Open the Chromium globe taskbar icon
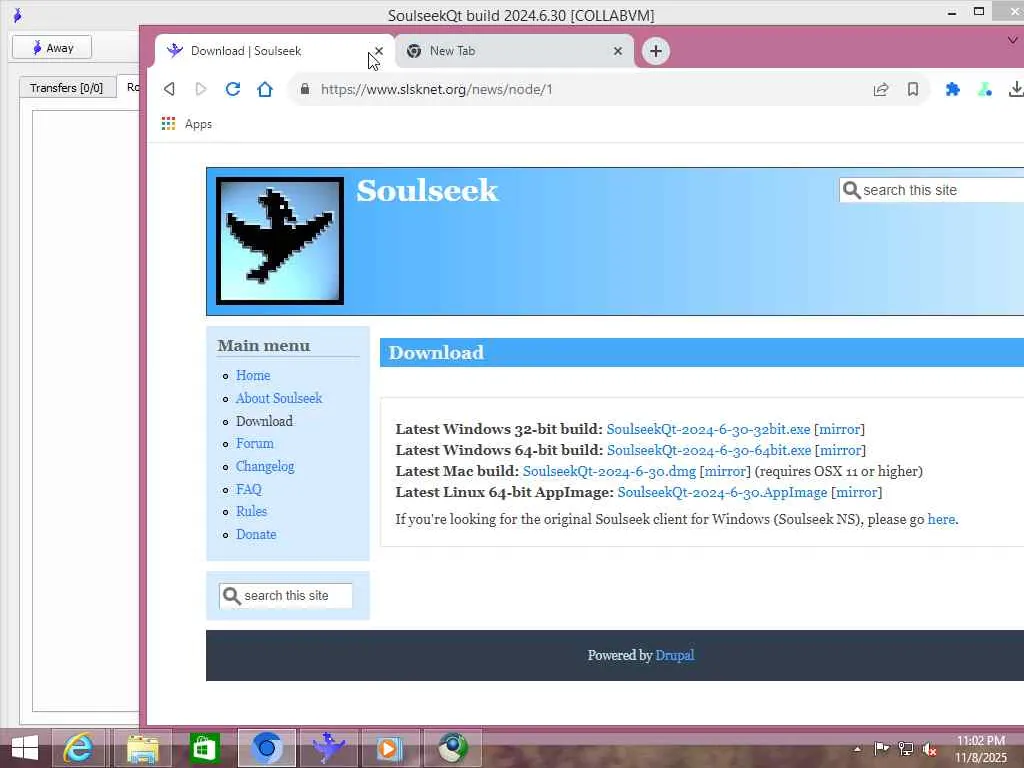Screen dimensions: 1024x768 452,748
